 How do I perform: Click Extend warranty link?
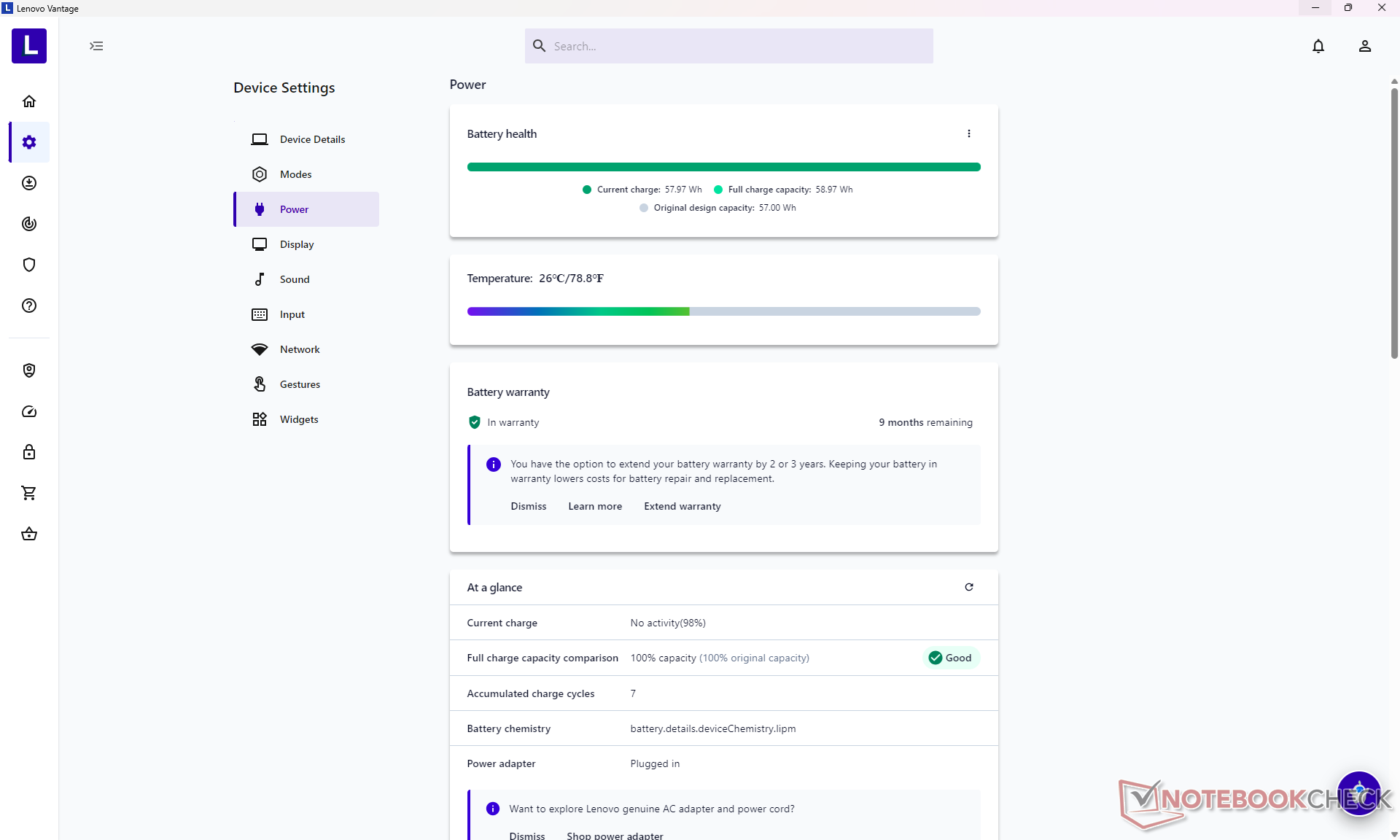click(x=682, y=506)
